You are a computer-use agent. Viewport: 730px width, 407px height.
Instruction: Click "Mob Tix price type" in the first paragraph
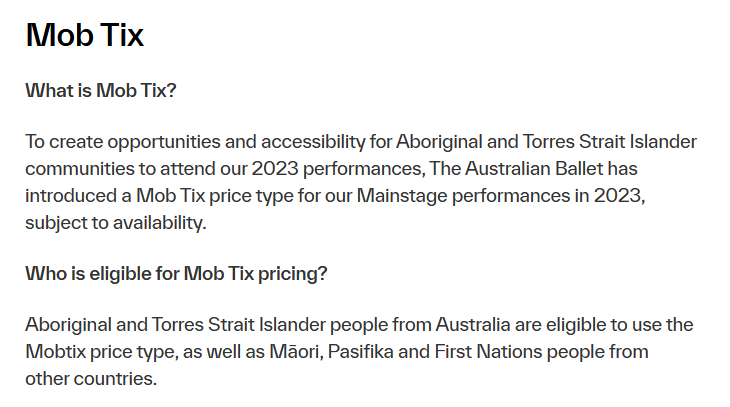191,195
